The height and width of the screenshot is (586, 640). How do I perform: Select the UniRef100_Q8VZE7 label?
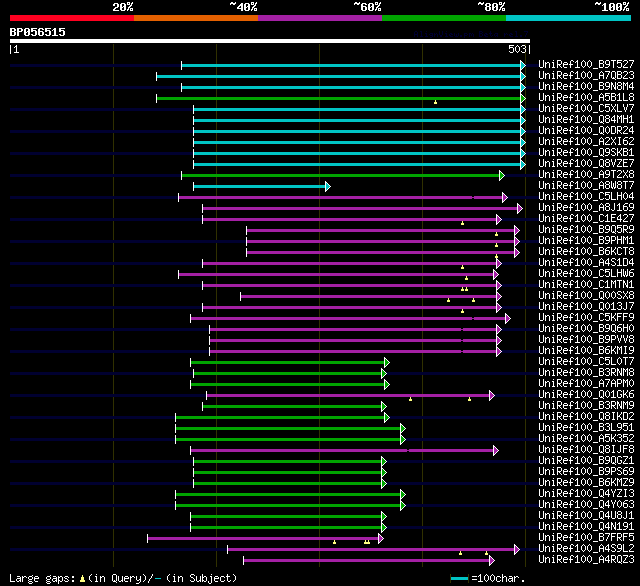(x=586, y=163)
